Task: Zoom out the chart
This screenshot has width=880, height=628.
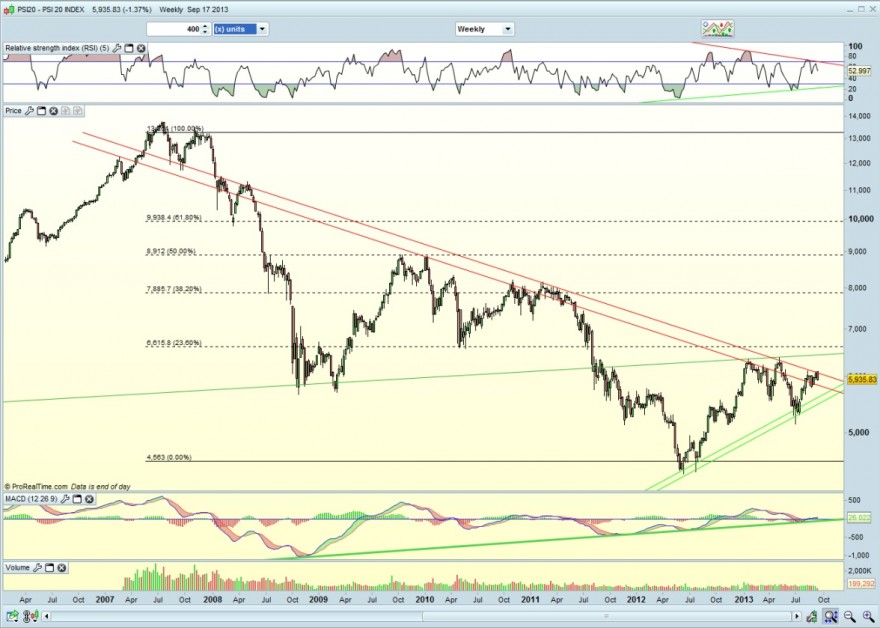Action: pyautogui.click(x=850, y=616)
